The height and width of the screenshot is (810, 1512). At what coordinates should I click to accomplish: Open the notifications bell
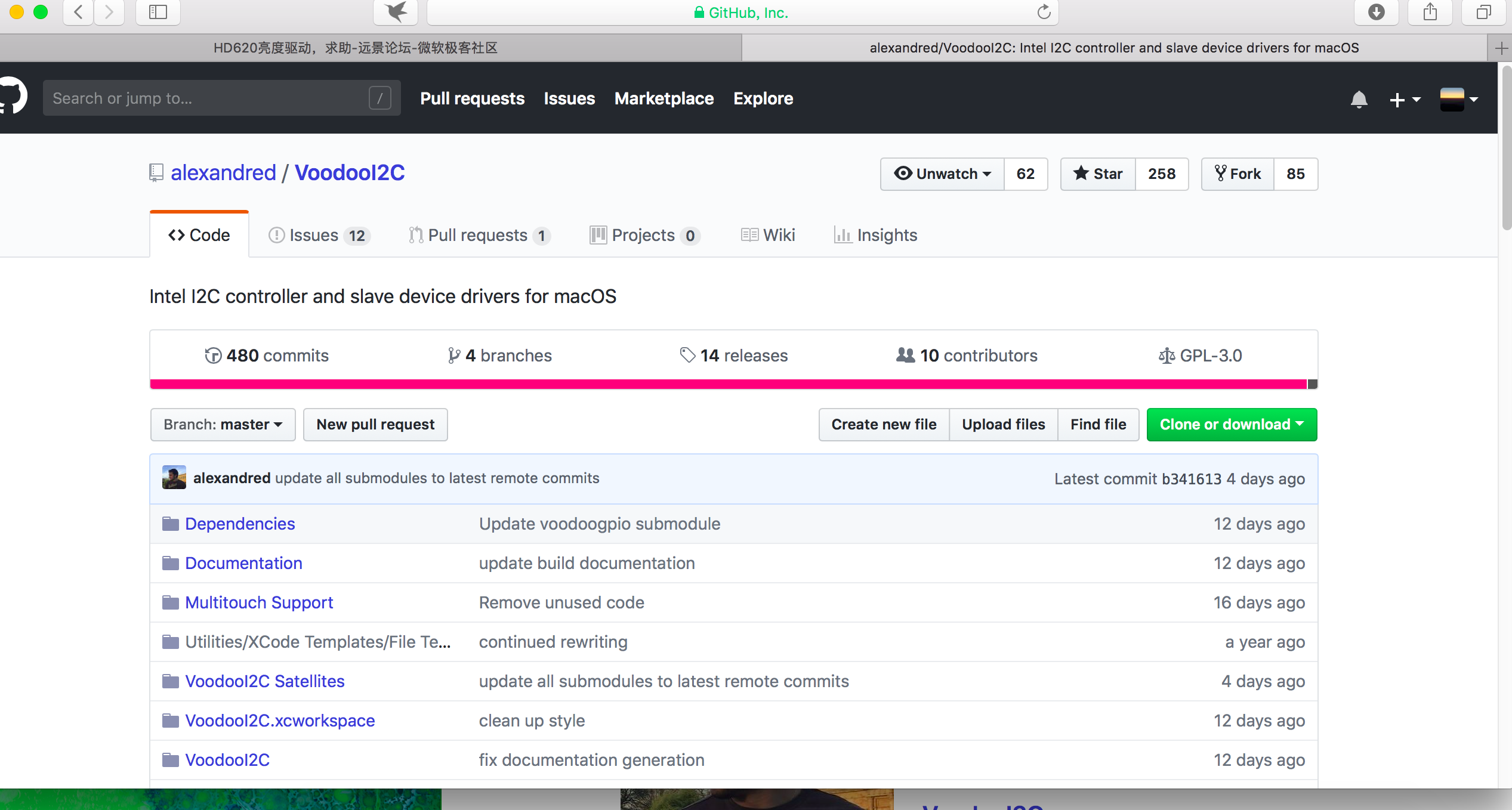(x=1359, y=99)
